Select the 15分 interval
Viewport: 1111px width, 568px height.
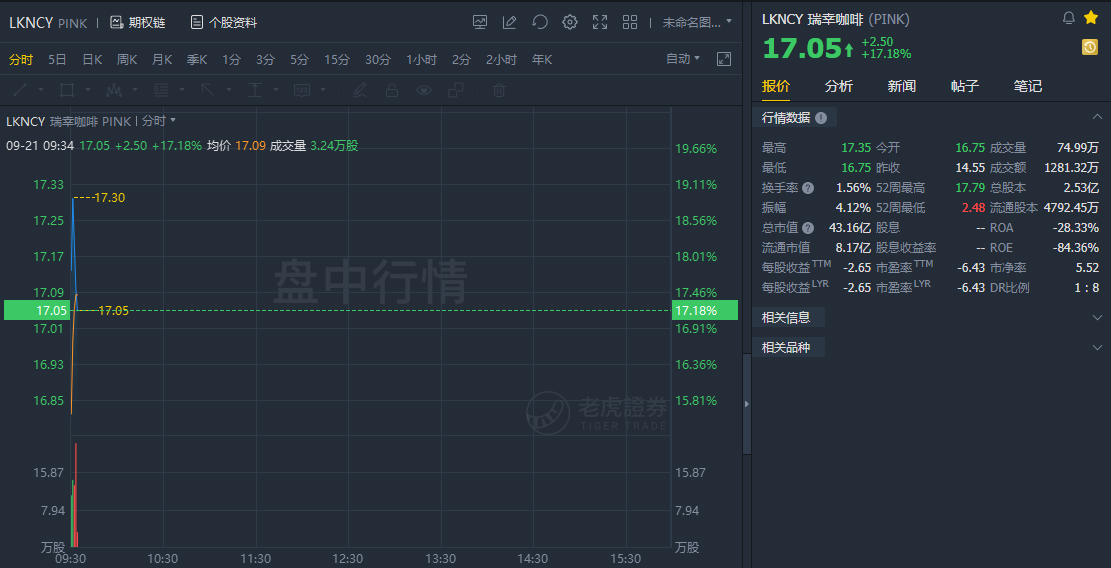(x=337, y=59)
